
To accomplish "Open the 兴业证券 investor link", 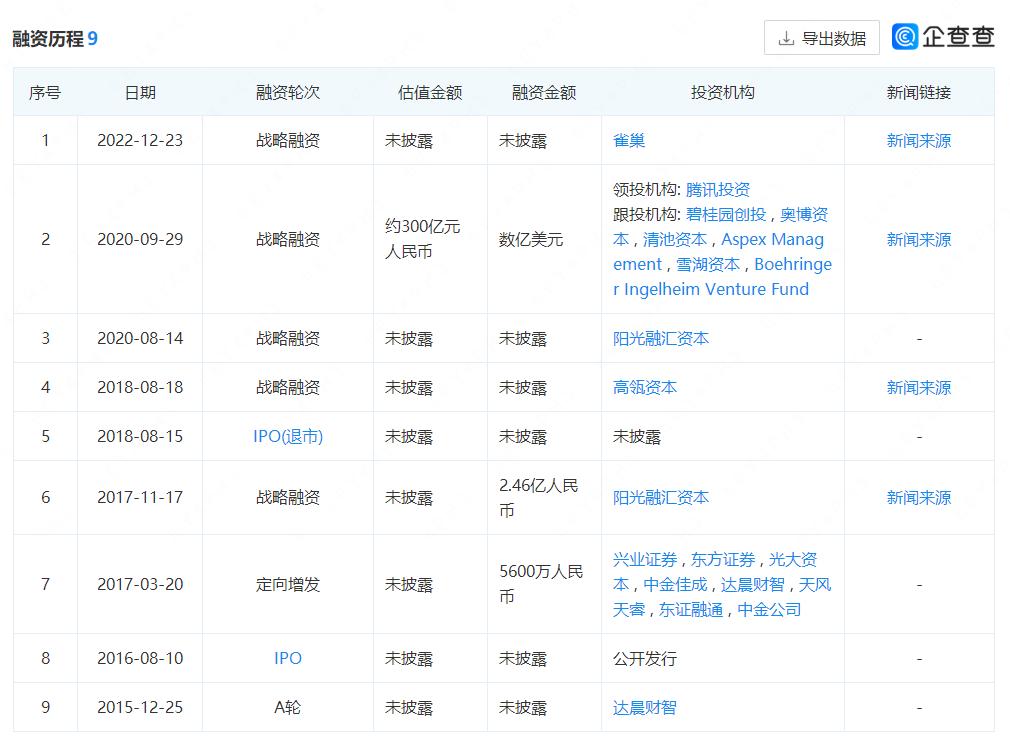I will (x=645, y=559).
